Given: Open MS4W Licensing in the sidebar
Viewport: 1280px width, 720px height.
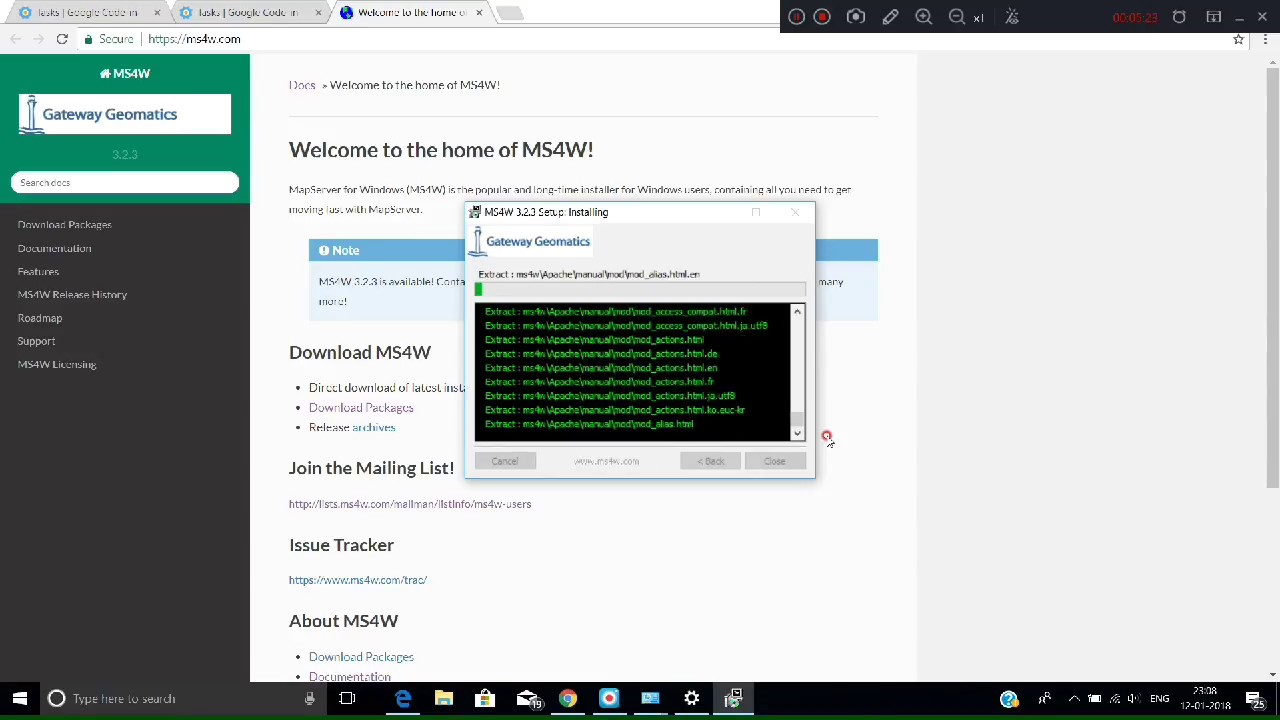Looking at the screenshot, I should pyautogui.click(x=57, y=364).
